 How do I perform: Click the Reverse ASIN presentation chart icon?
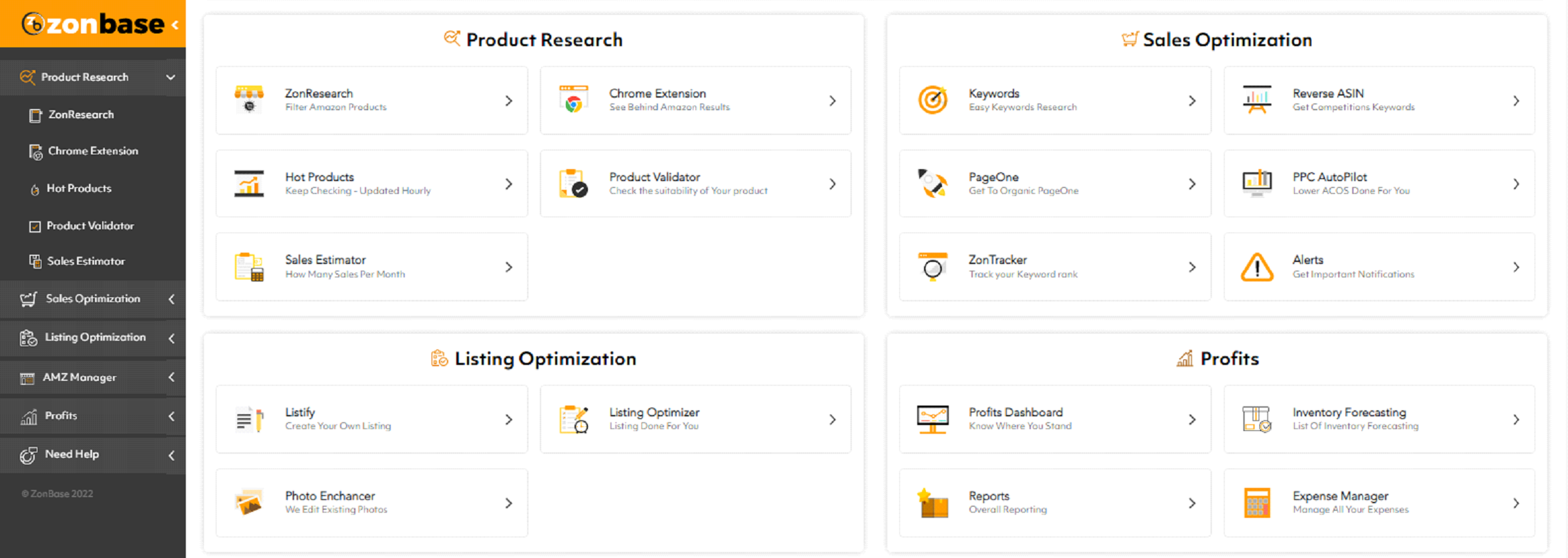[x=1257, y=100]
